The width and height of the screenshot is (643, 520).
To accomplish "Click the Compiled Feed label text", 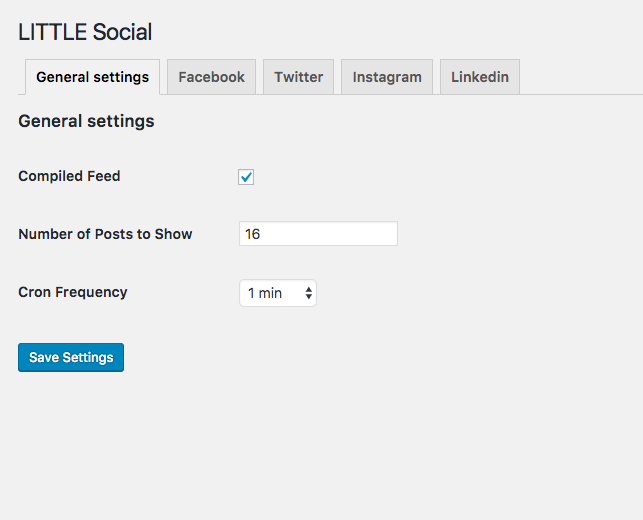I will coord(69,176).
